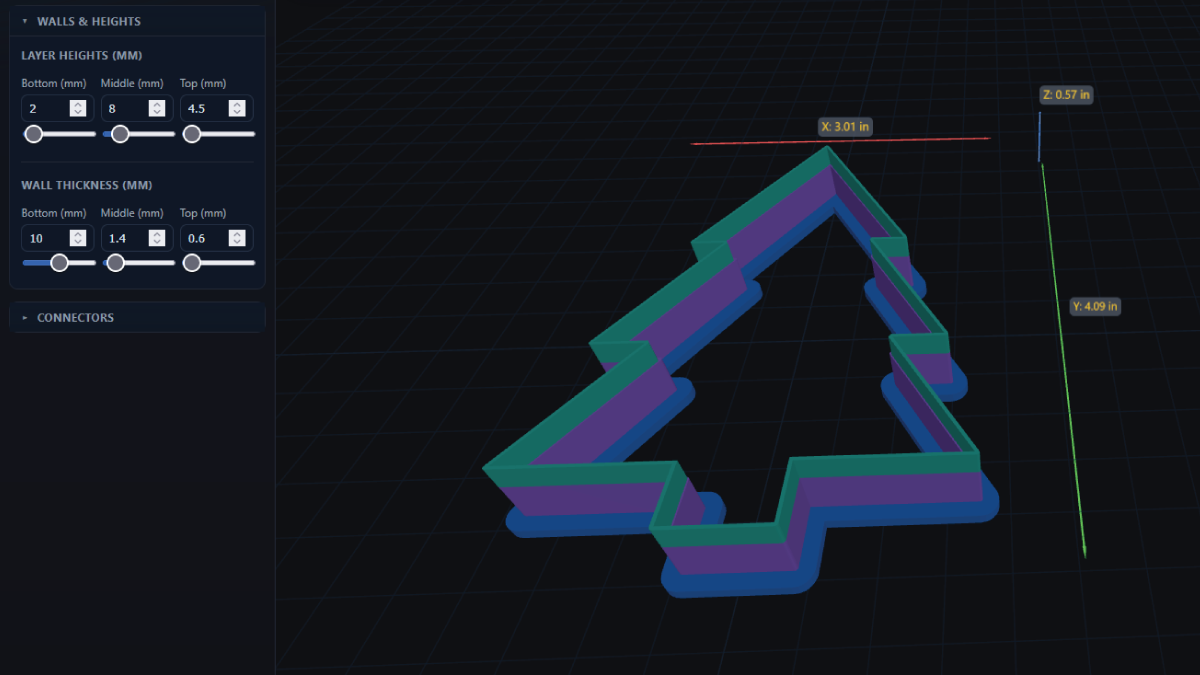
Task: Collapse the Walls & Heights section
Action: pos(88,21)
